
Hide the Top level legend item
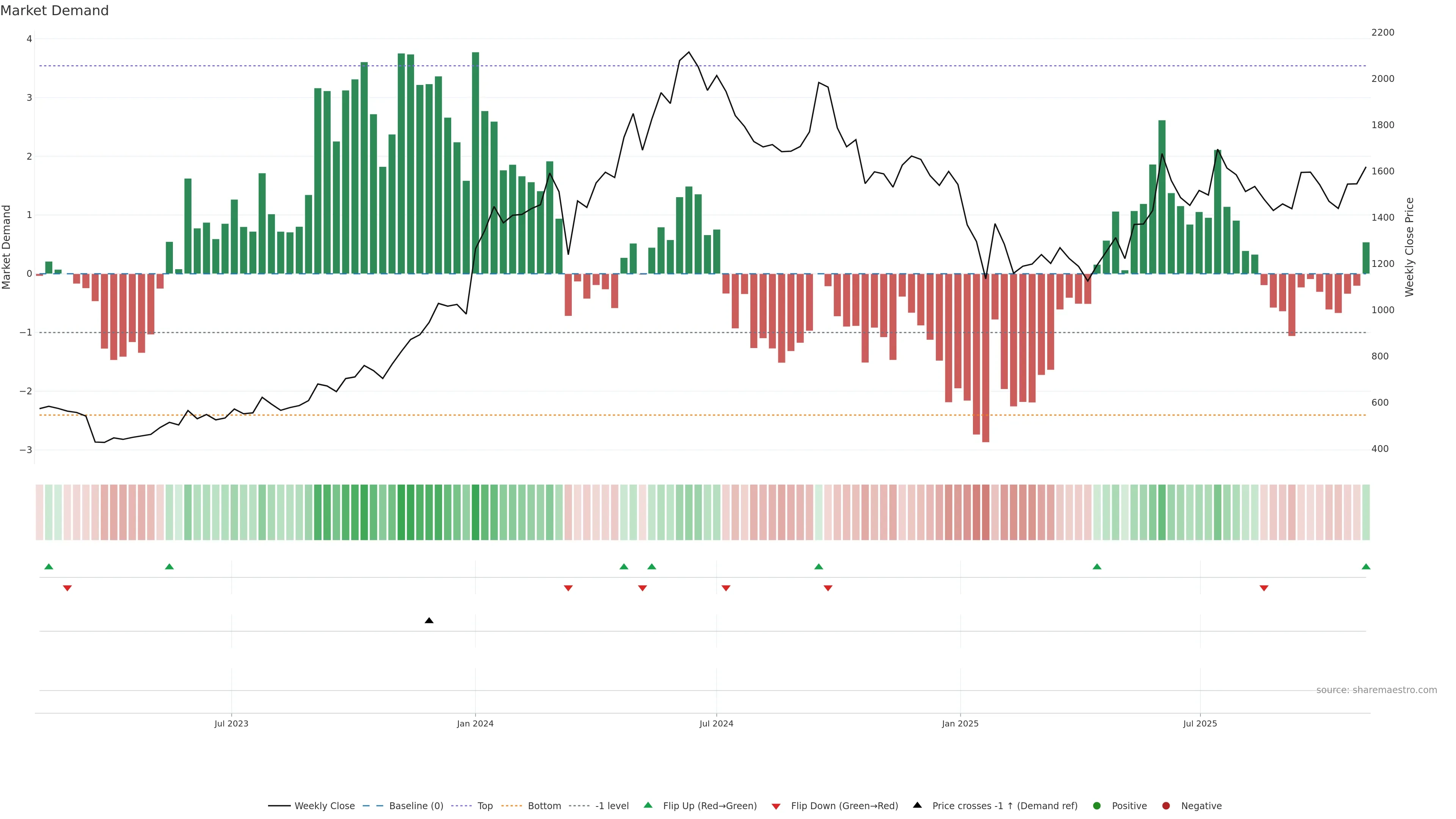[x=485, y=805]
